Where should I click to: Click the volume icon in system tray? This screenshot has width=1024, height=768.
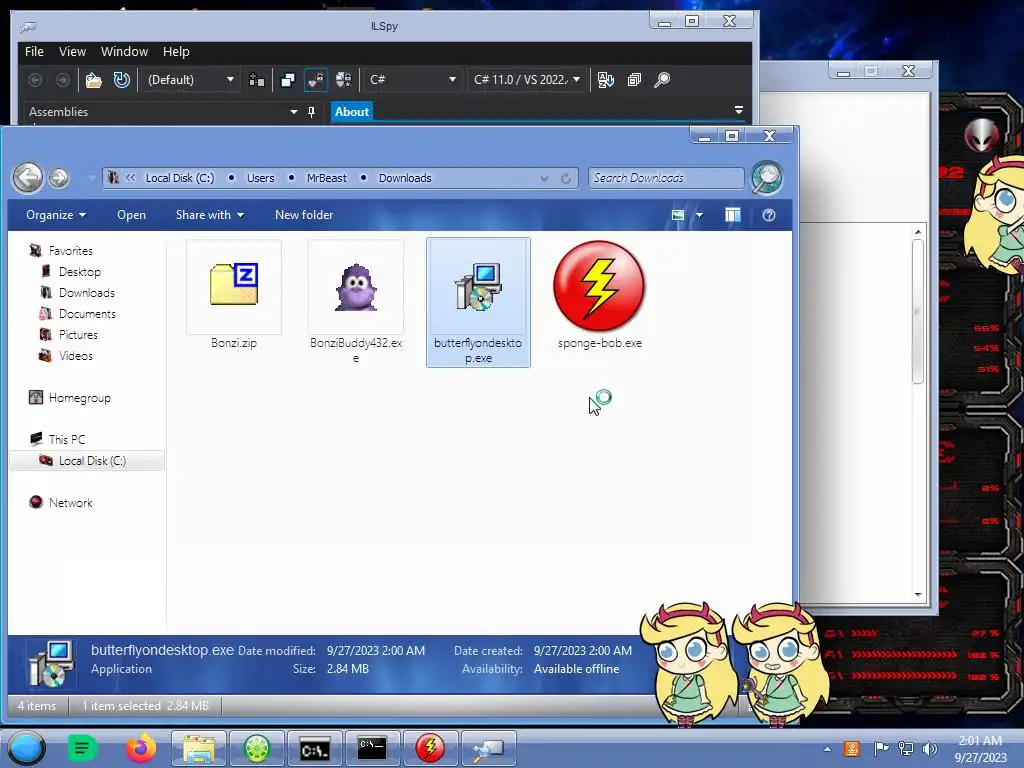click(930, 748)
